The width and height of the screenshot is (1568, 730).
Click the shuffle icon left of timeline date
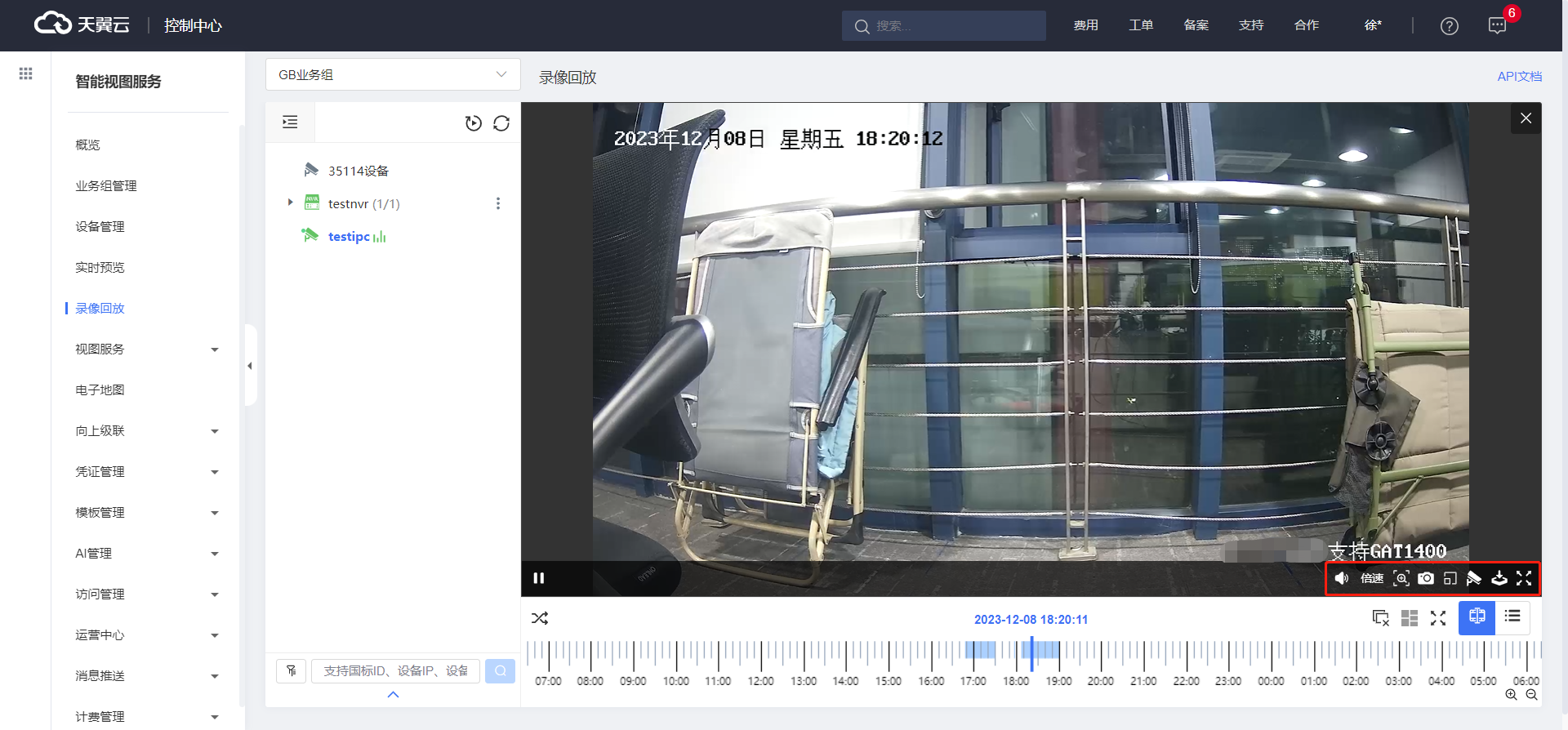[x=540, y=618]
